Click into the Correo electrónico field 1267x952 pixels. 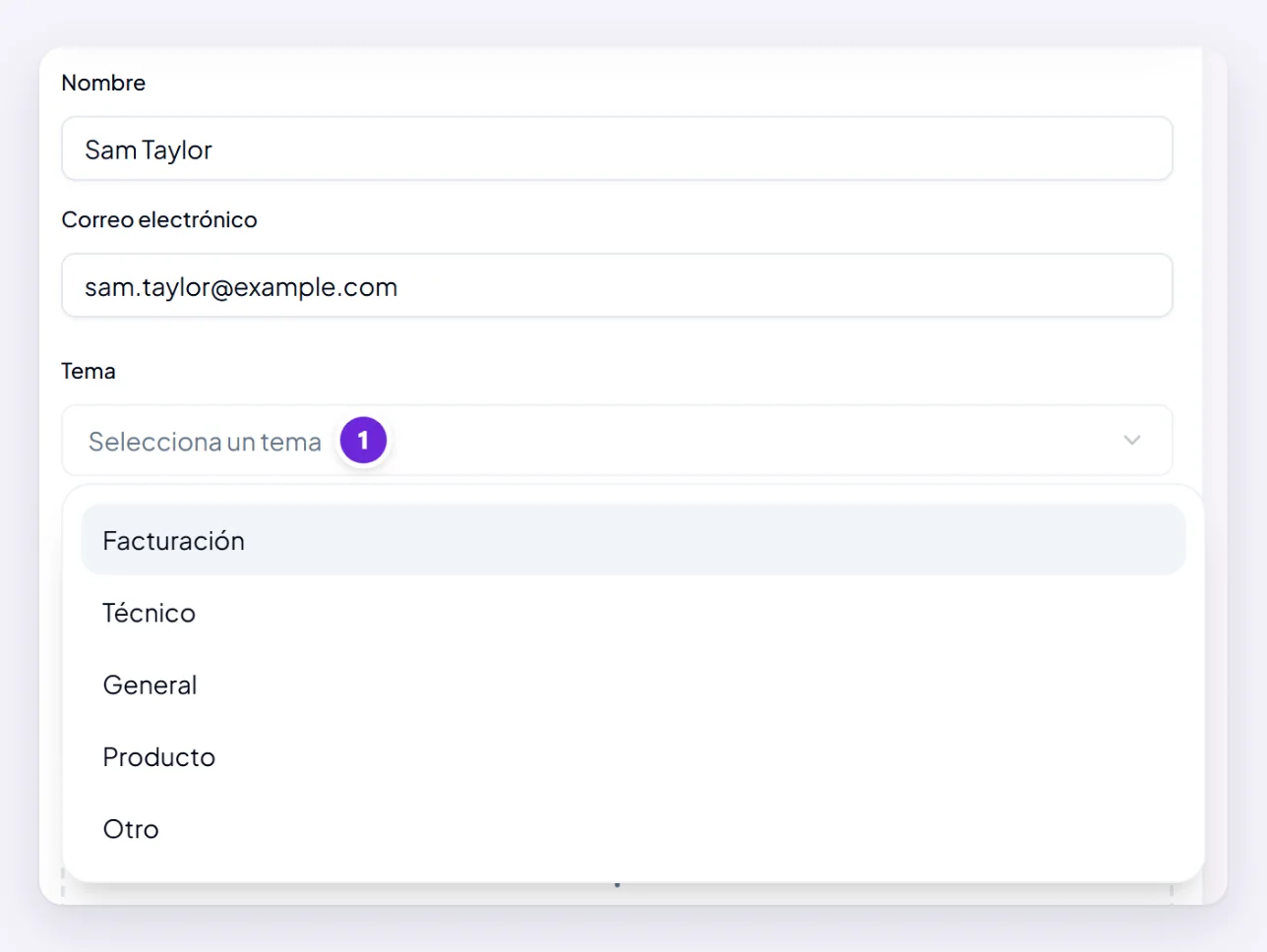tap(617, 285)
